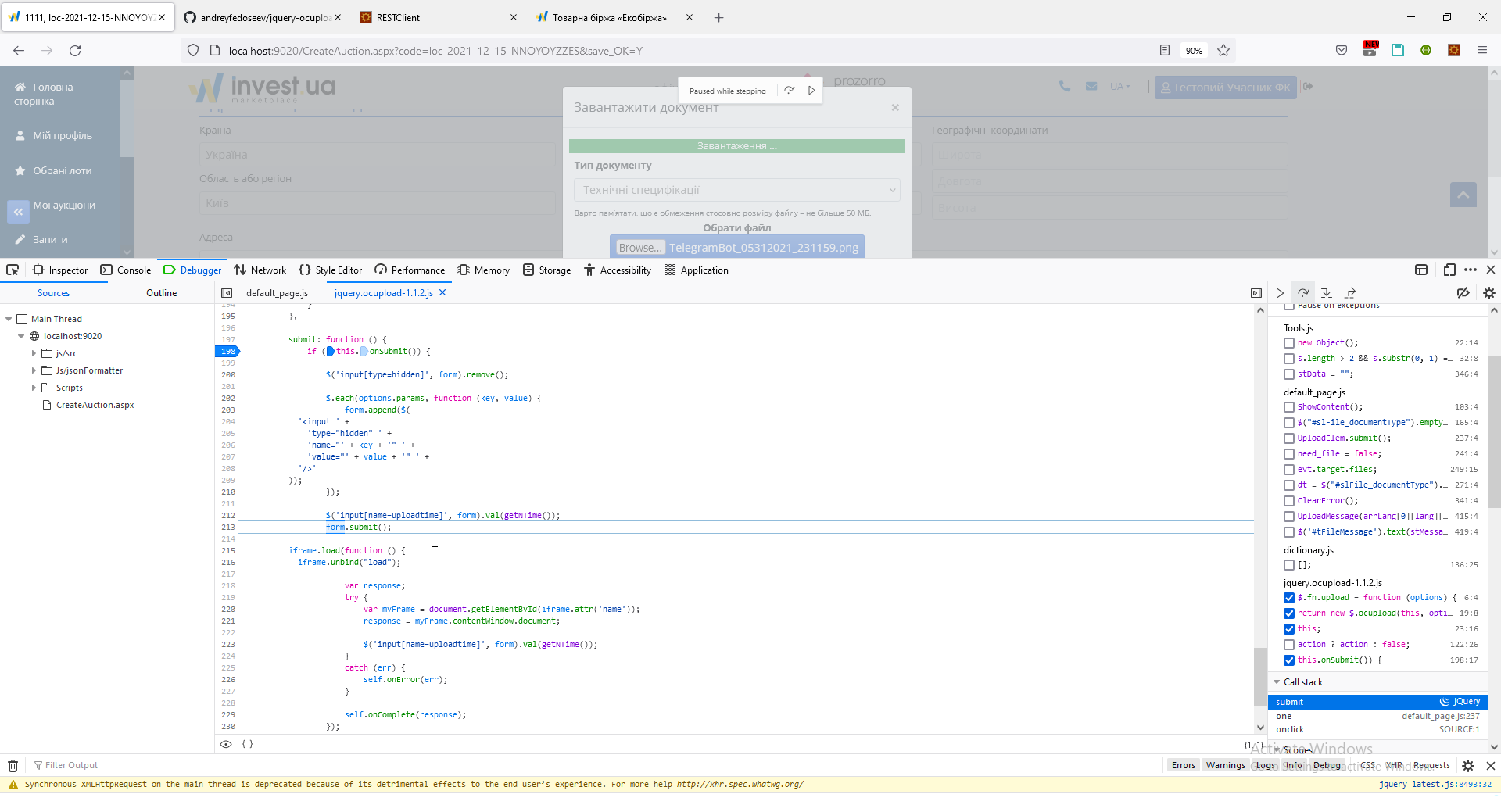
Task: Deactivate all breakpoints
Action: (1463, 293)
